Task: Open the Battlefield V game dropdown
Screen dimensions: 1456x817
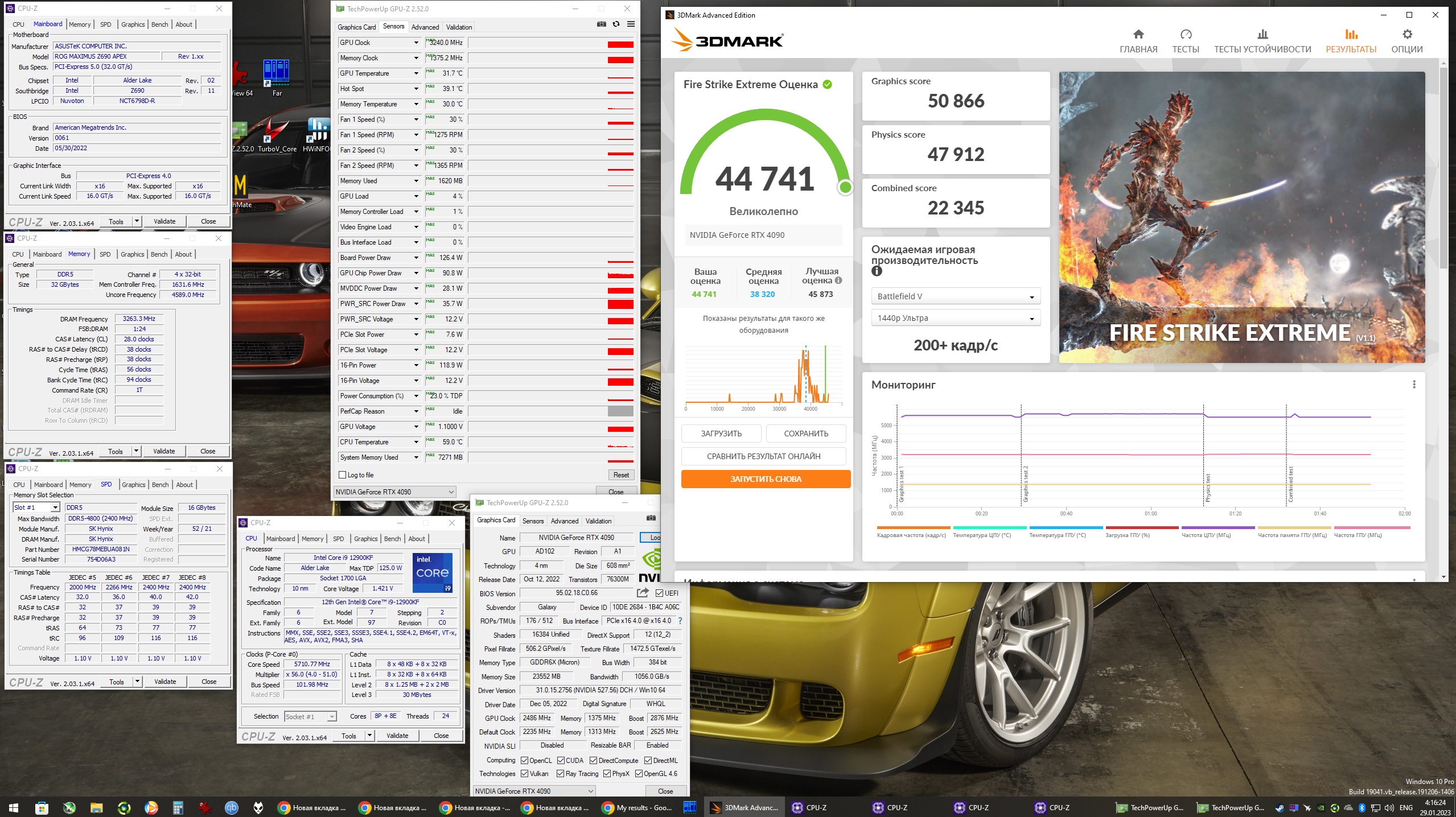Action: coord(956,296)
